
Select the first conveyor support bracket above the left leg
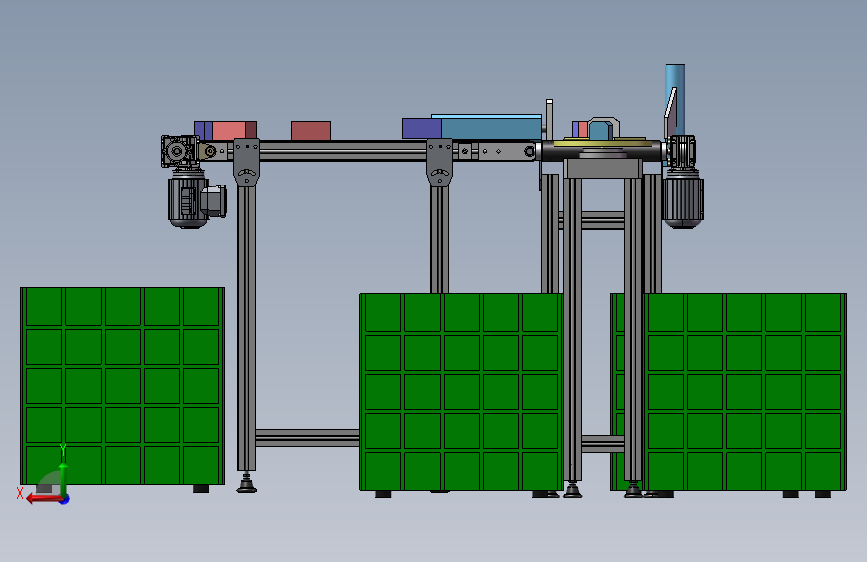246,162
